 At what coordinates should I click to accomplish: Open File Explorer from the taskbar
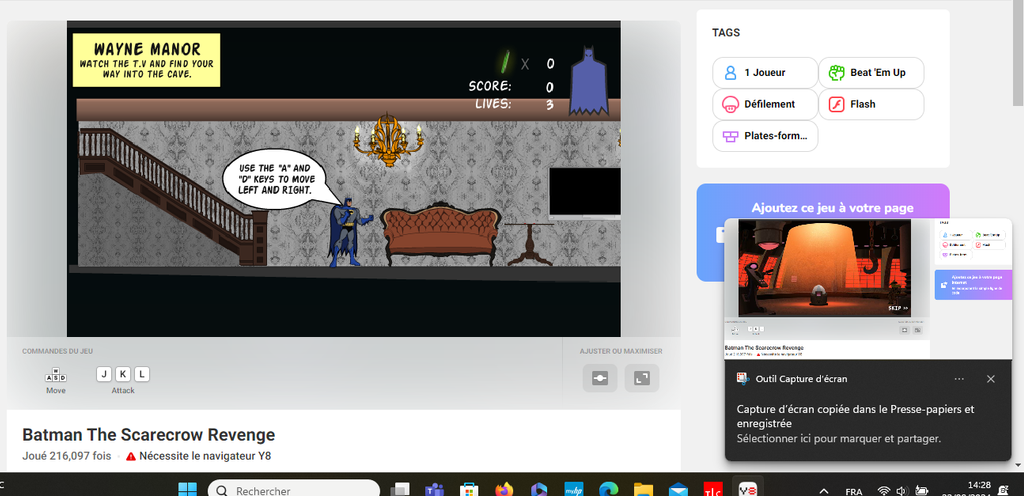pos(643,490)
